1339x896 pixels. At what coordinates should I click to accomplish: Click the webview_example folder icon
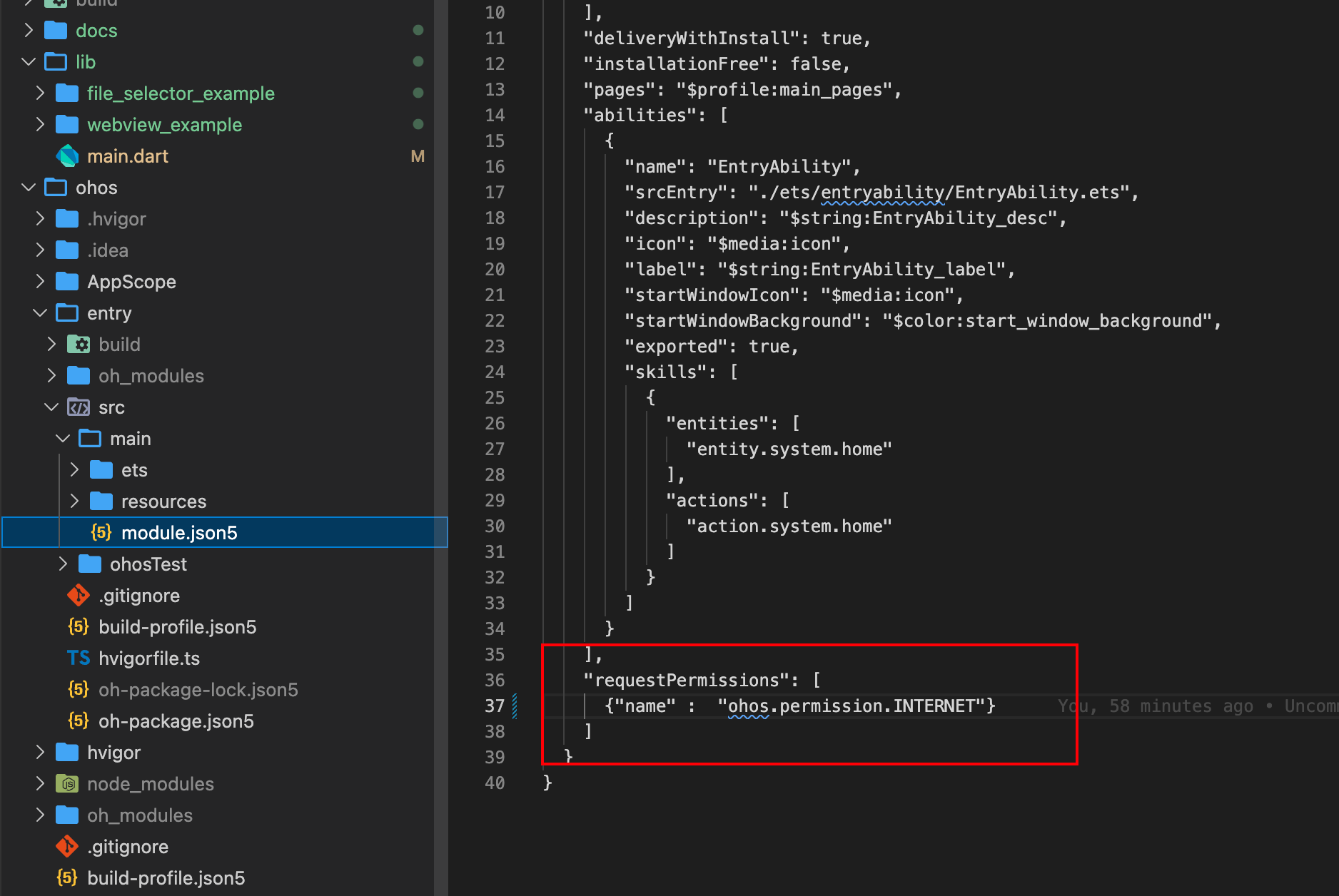(67, 125)
